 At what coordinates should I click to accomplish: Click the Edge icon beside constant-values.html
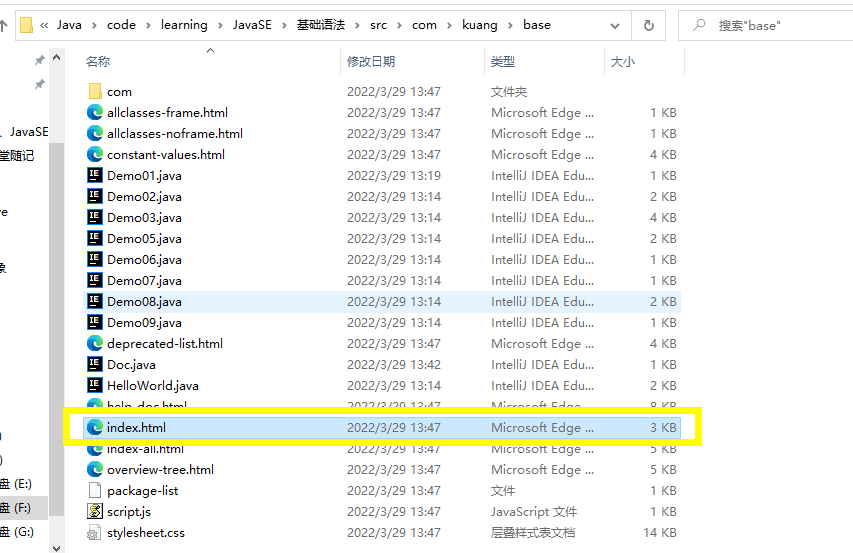pos(95,154)
